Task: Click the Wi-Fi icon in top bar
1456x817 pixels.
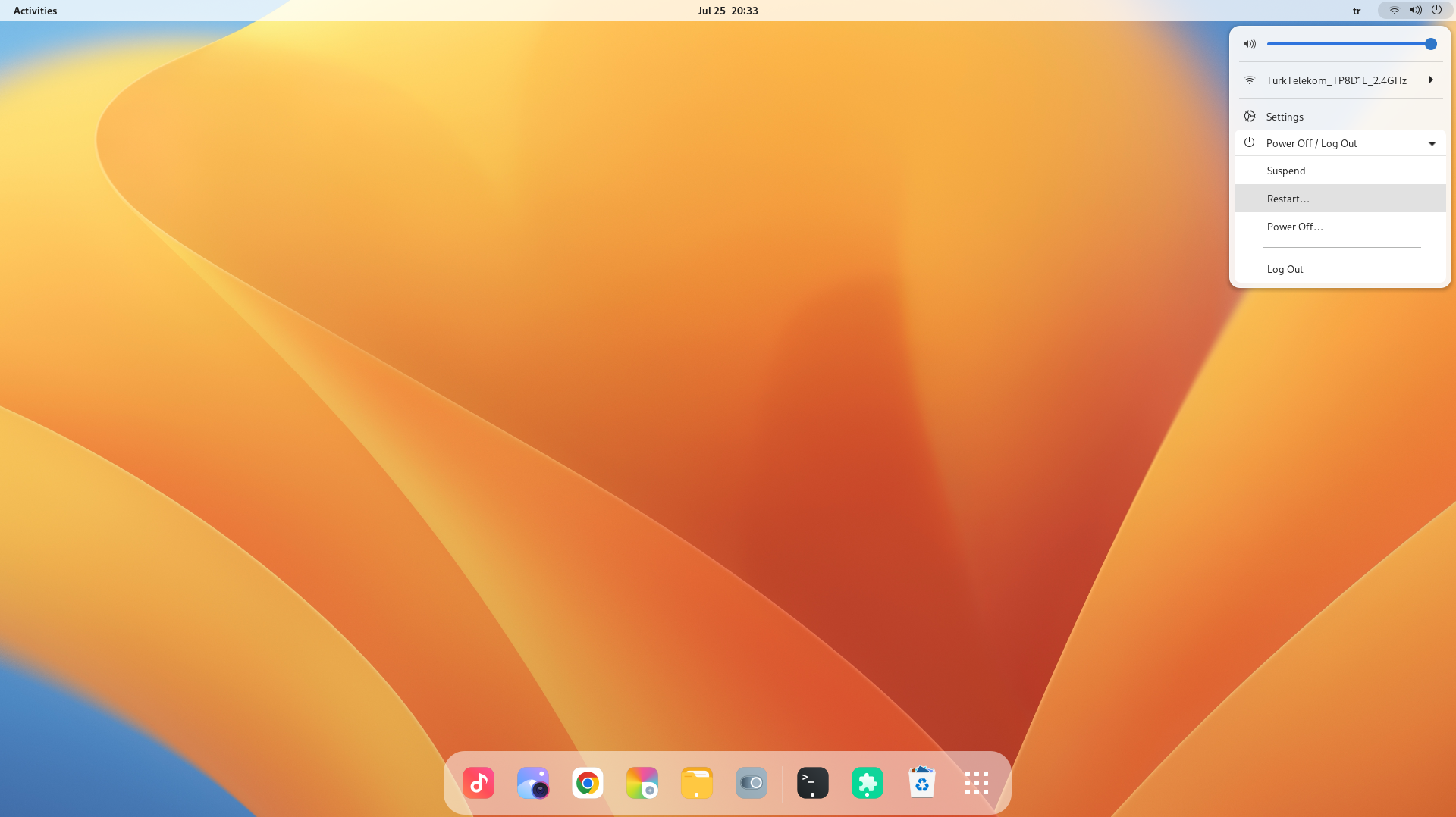Action: [x=1394, y=11]
